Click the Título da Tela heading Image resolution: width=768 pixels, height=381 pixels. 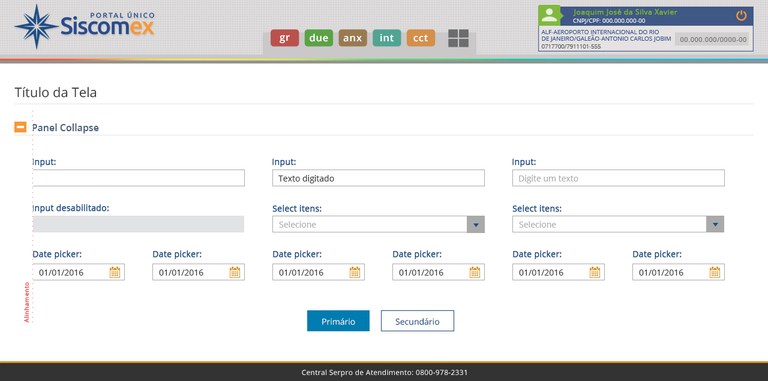pos(55,93)
